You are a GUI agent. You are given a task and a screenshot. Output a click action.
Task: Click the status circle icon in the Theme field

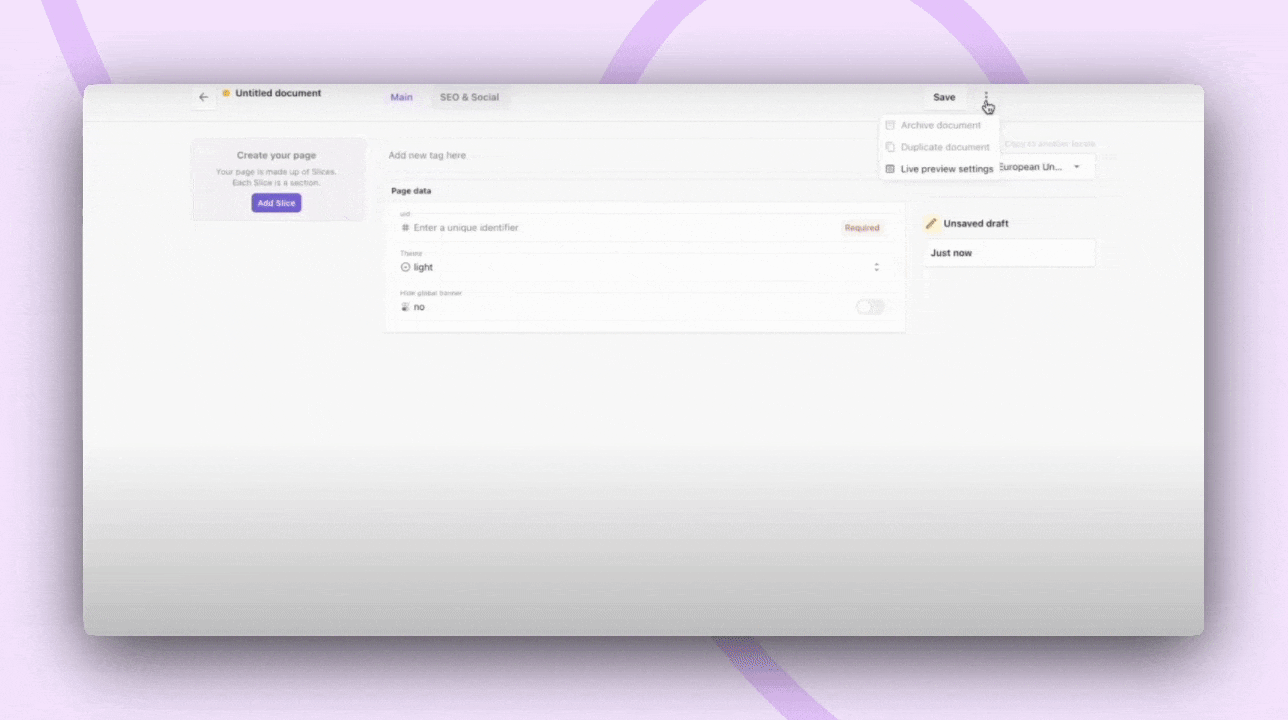[x=406, y=267]
